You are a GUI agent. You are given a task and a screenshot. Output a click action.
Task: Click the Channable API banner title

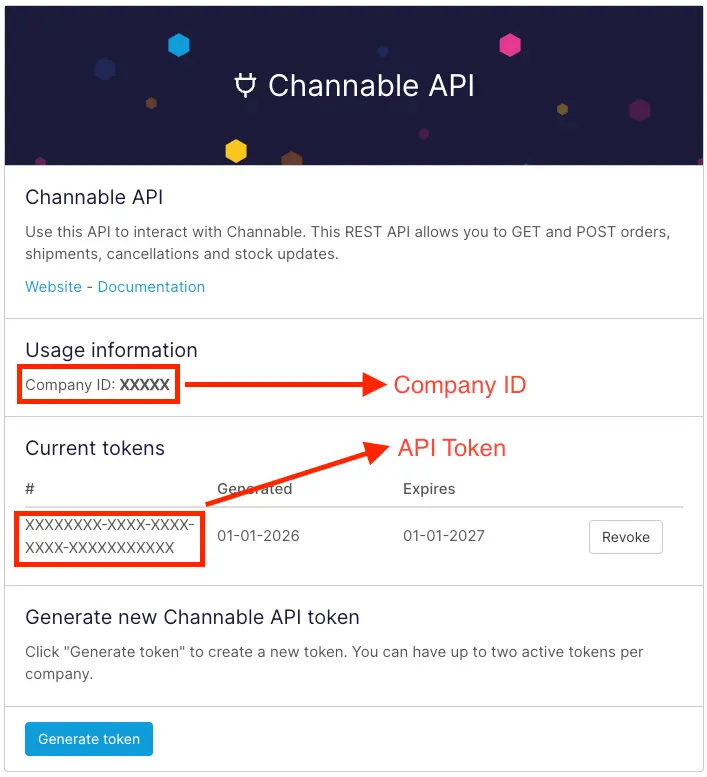[x=371, y=86]
